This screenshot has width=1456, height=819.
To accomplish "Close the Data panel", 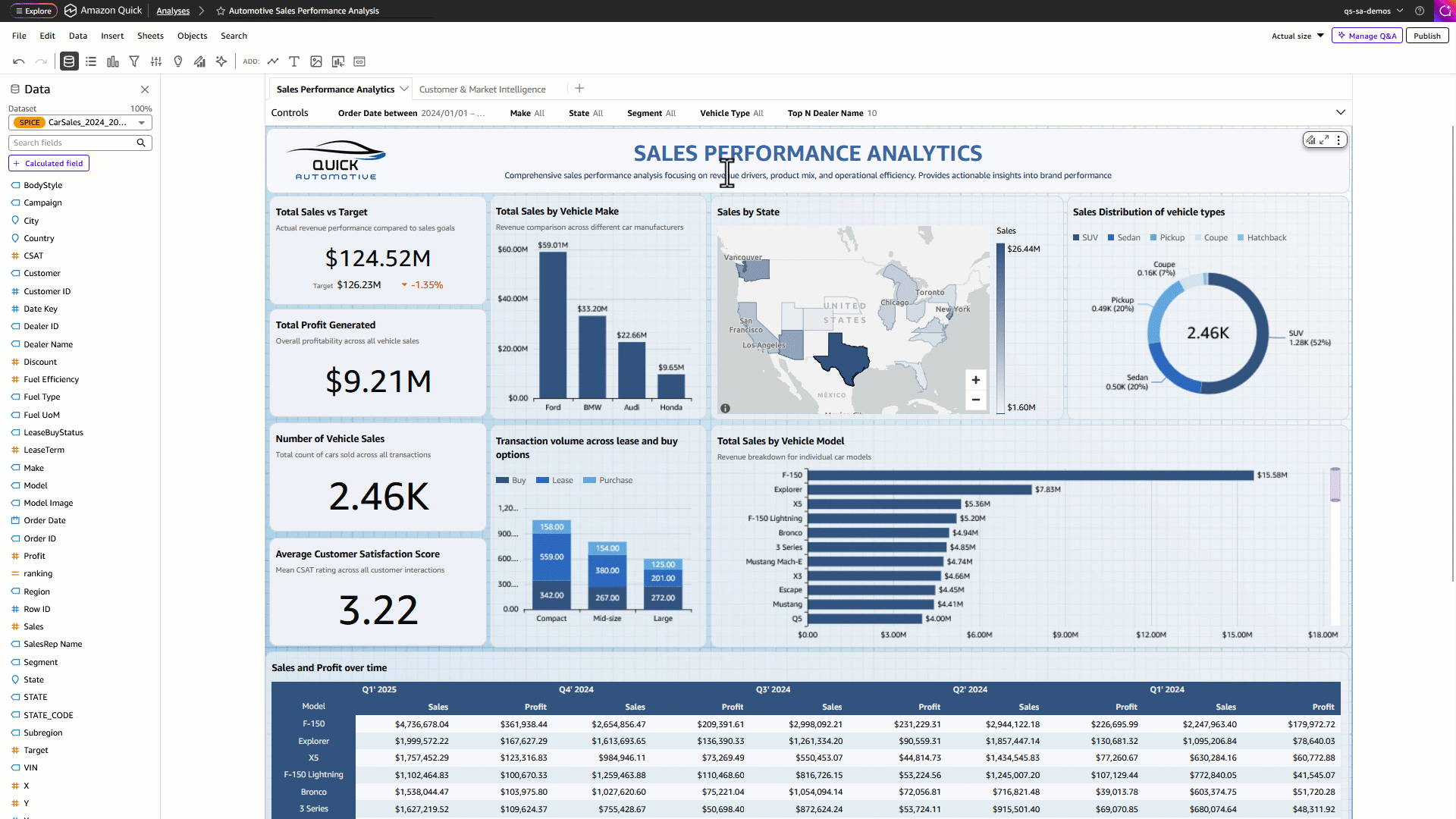I will pyautogui.click(x=145, y=89).
